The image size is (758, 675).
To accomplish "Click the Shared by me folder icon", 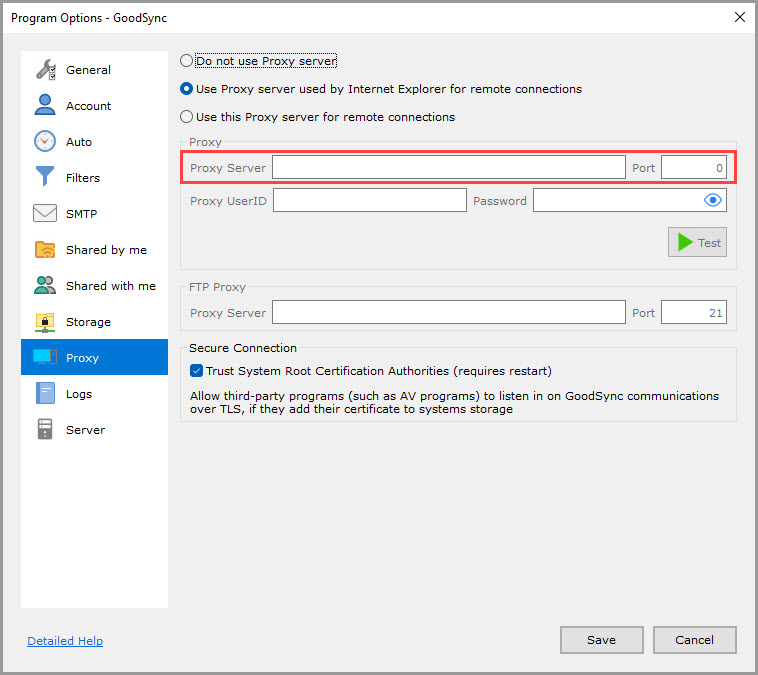I will coord(45,250).
